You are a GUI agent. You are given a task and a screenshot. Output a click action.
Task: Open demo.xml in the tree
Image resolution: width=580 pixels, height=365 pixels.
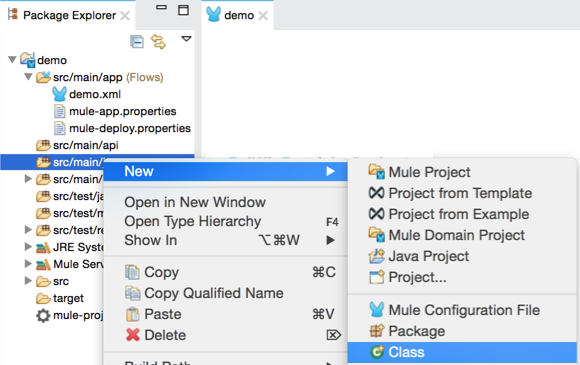(95, 94)
